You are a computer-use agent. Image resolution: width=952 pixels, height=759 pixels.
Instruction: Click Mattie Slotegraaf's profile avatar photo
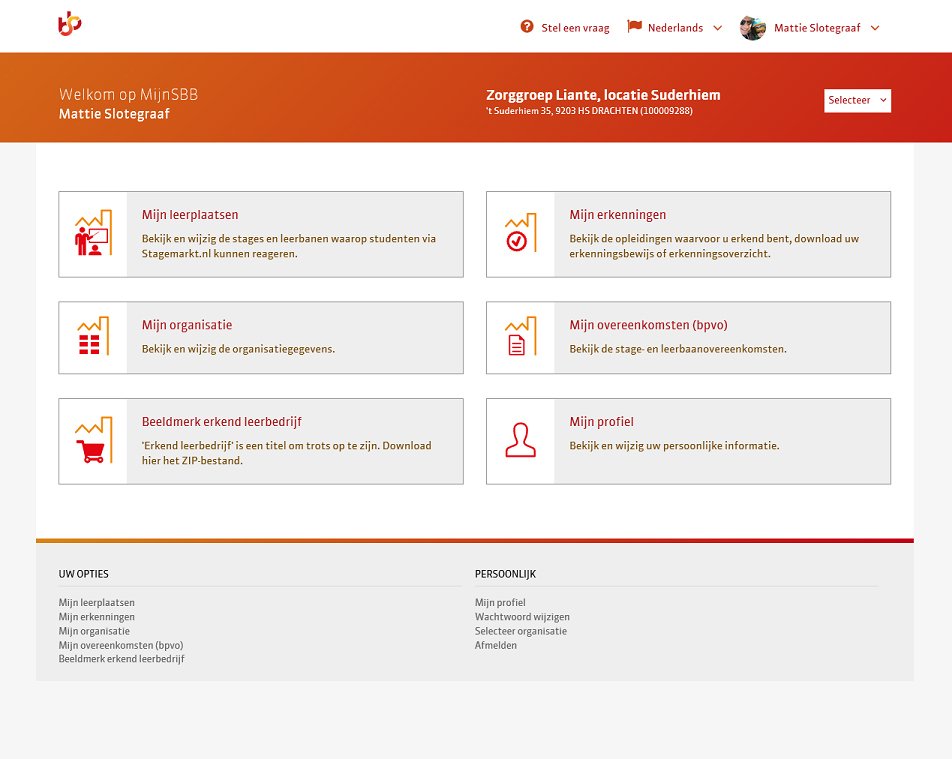click(x=752, y=28)
